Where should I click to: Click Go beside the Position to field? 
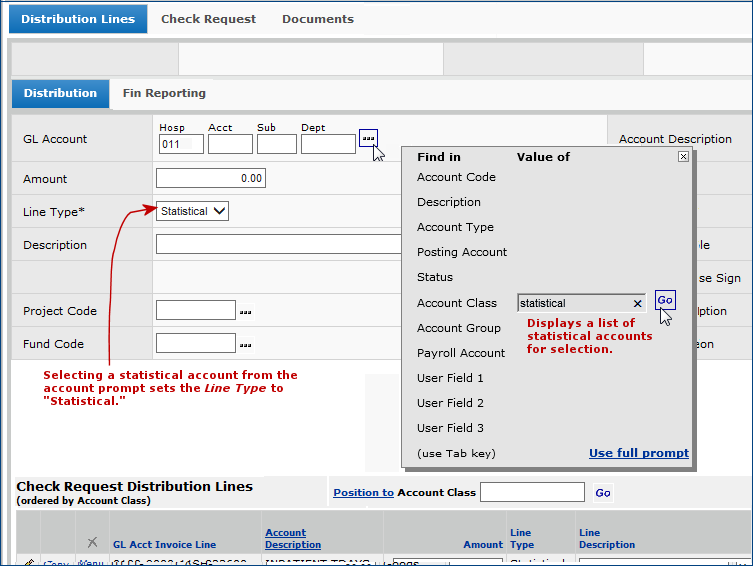pos(602,493)
